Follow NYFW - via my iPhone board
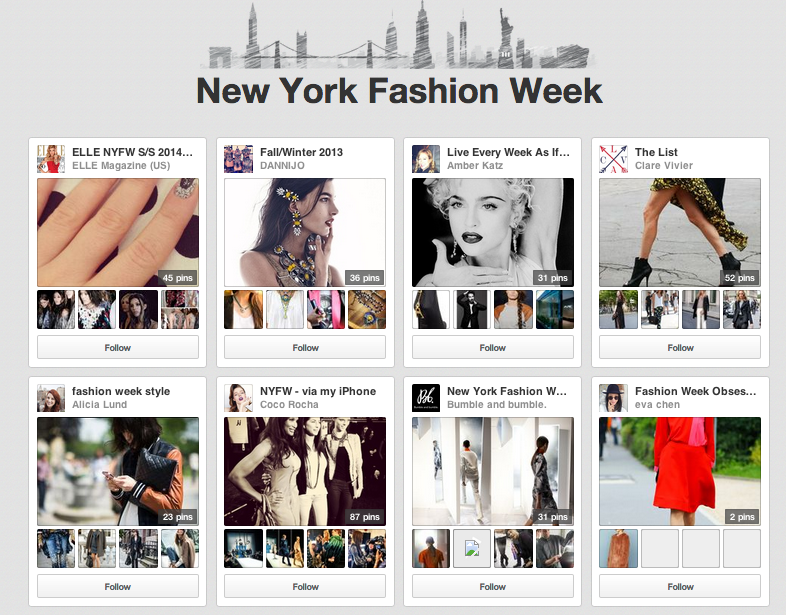Viewport: 786px width, 615px height. [305, 586]
